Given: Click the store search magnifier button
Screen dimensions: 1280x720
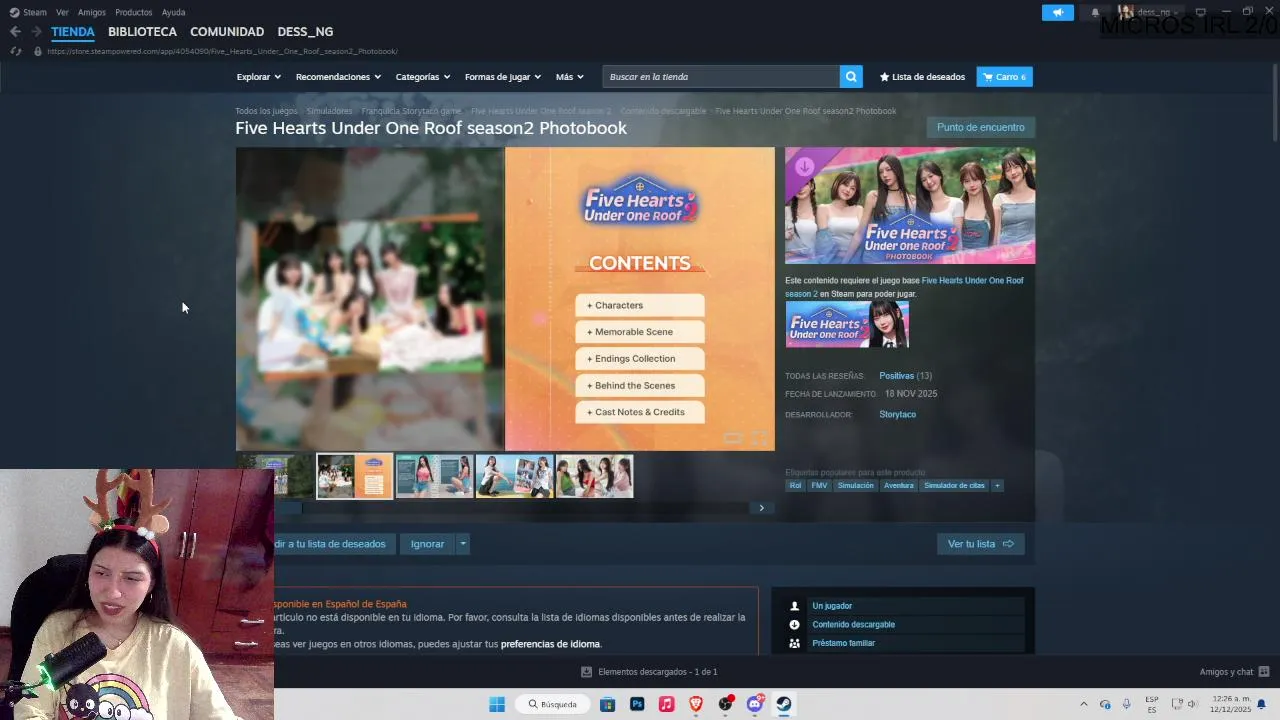Looking at the screenshot, I should 851,77.
